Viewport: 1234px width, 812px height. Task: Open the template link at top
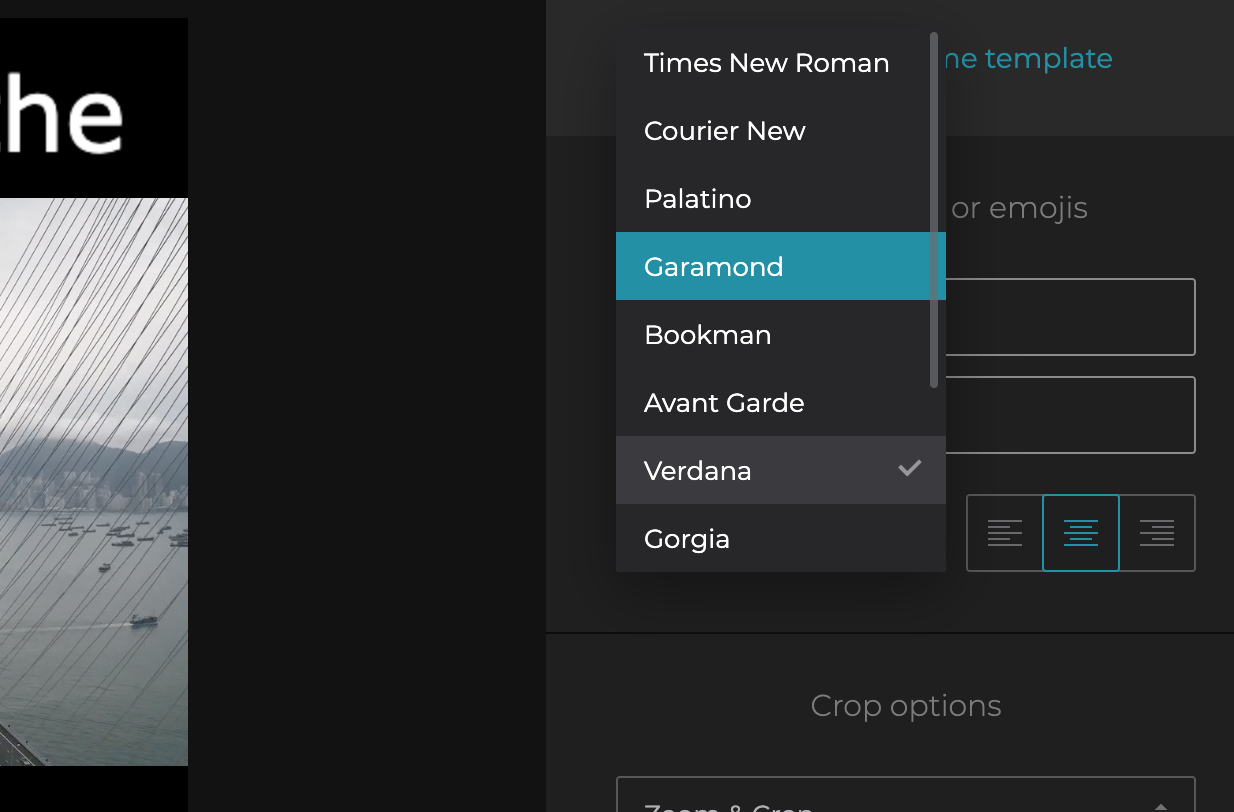[x=1028, y=59]
